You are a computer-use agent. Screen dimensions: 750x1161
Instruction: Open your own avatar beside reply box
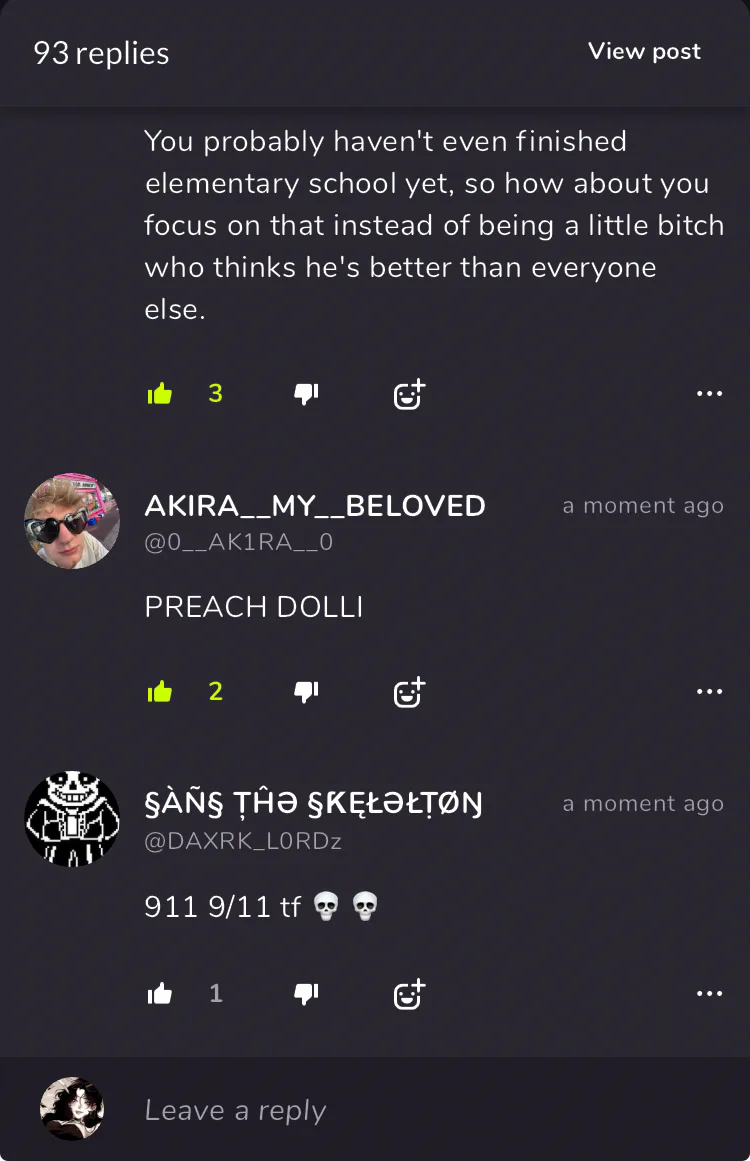click(72, 1108)
